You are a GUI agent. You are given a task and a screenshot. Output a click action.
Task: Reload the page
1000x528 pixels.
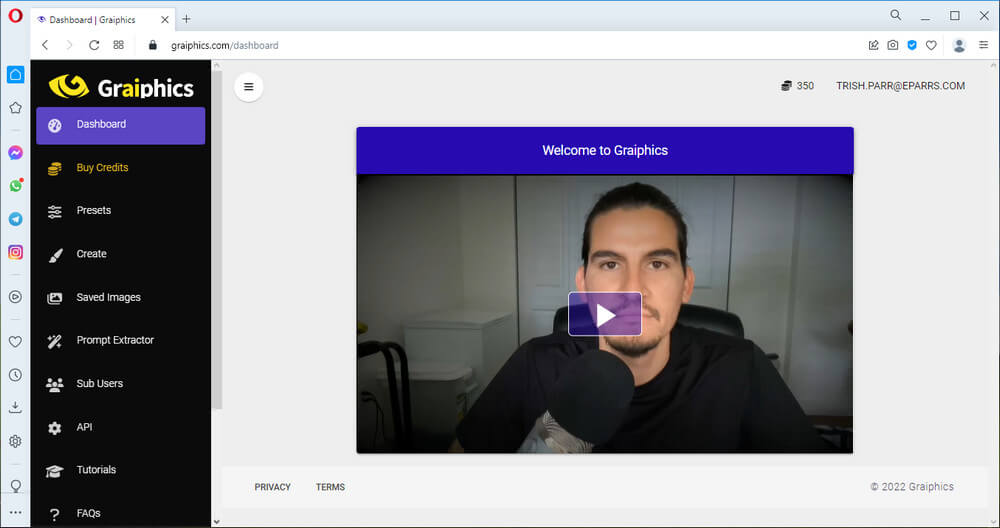click(94, 45)
